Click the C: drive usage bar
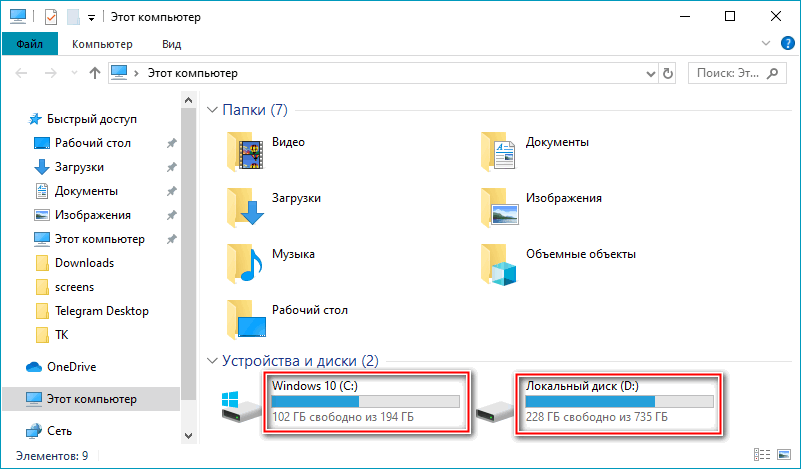801x469 pixels. point(365,402)
